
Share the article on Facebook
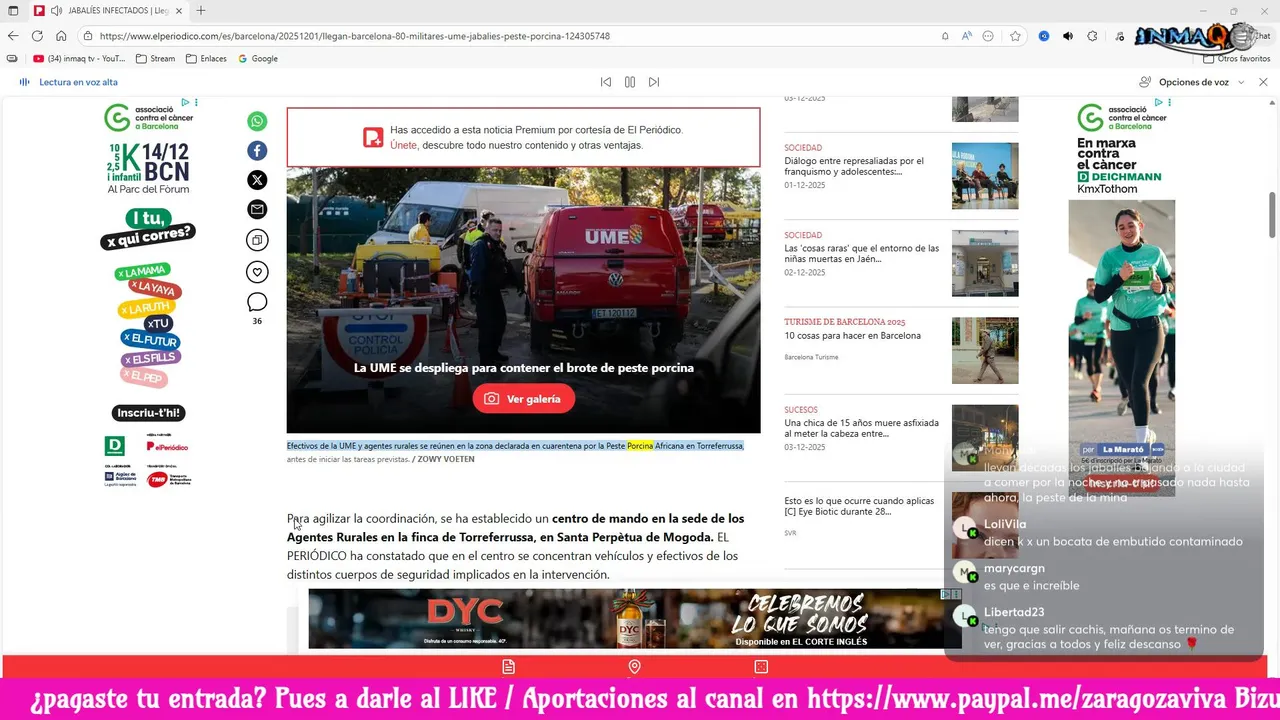click(x=257, y=151)
